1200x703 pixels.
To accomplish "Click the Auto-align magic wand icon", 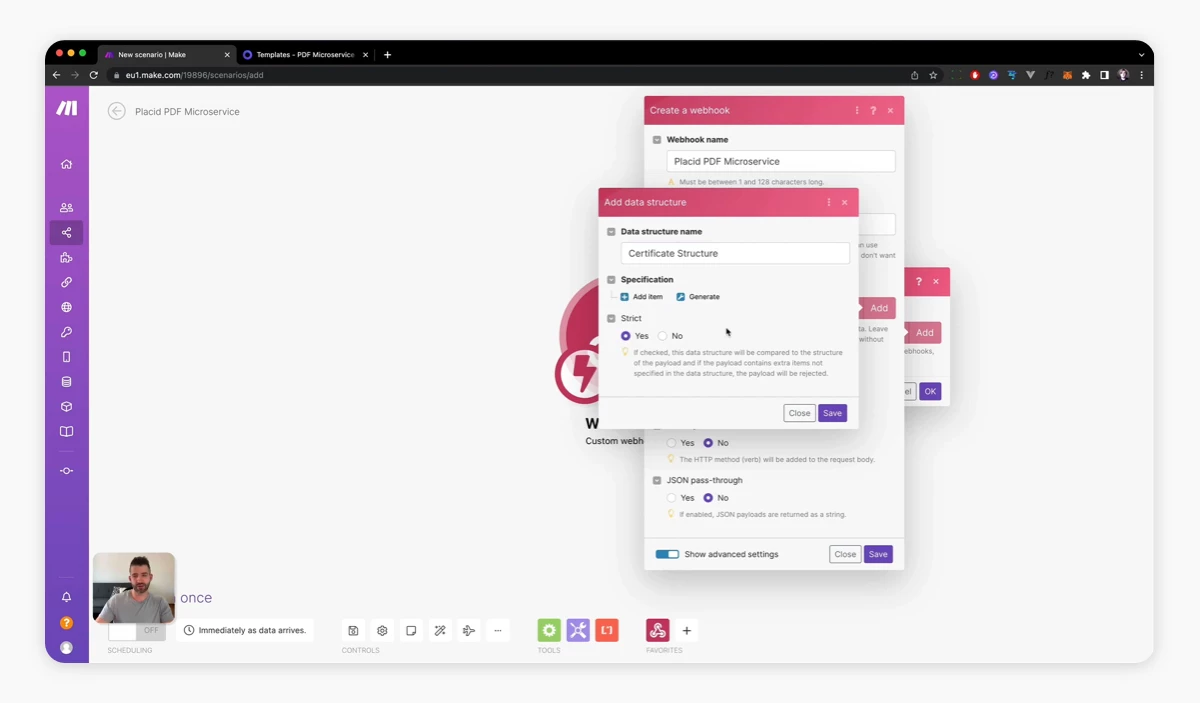I will click(x=440, y=631).
